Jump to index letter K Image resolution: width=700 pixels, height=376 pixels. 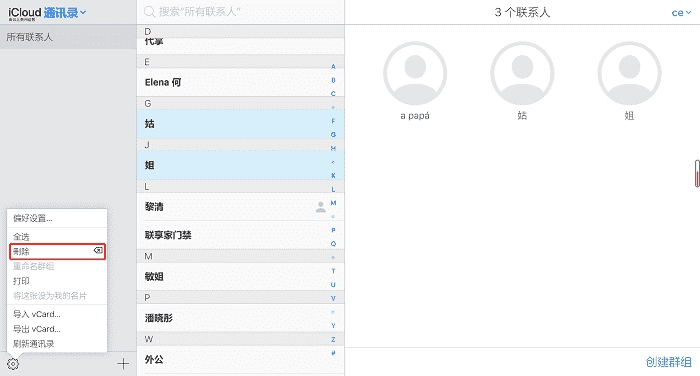(x=333, y=175)
